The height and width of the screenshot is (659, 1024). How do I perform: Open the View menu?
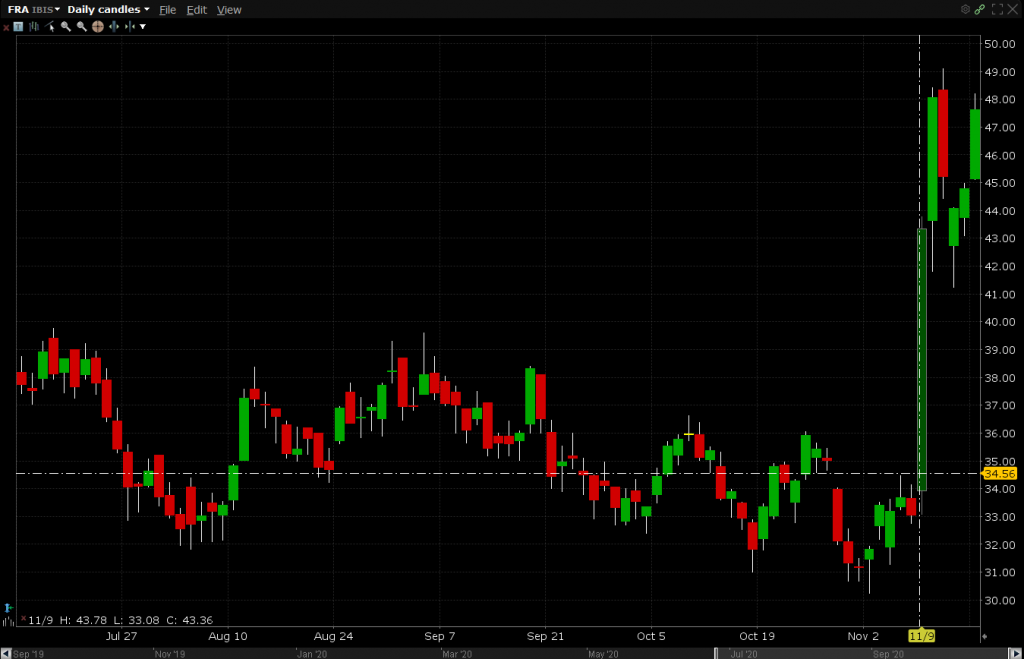coord(229,9)
